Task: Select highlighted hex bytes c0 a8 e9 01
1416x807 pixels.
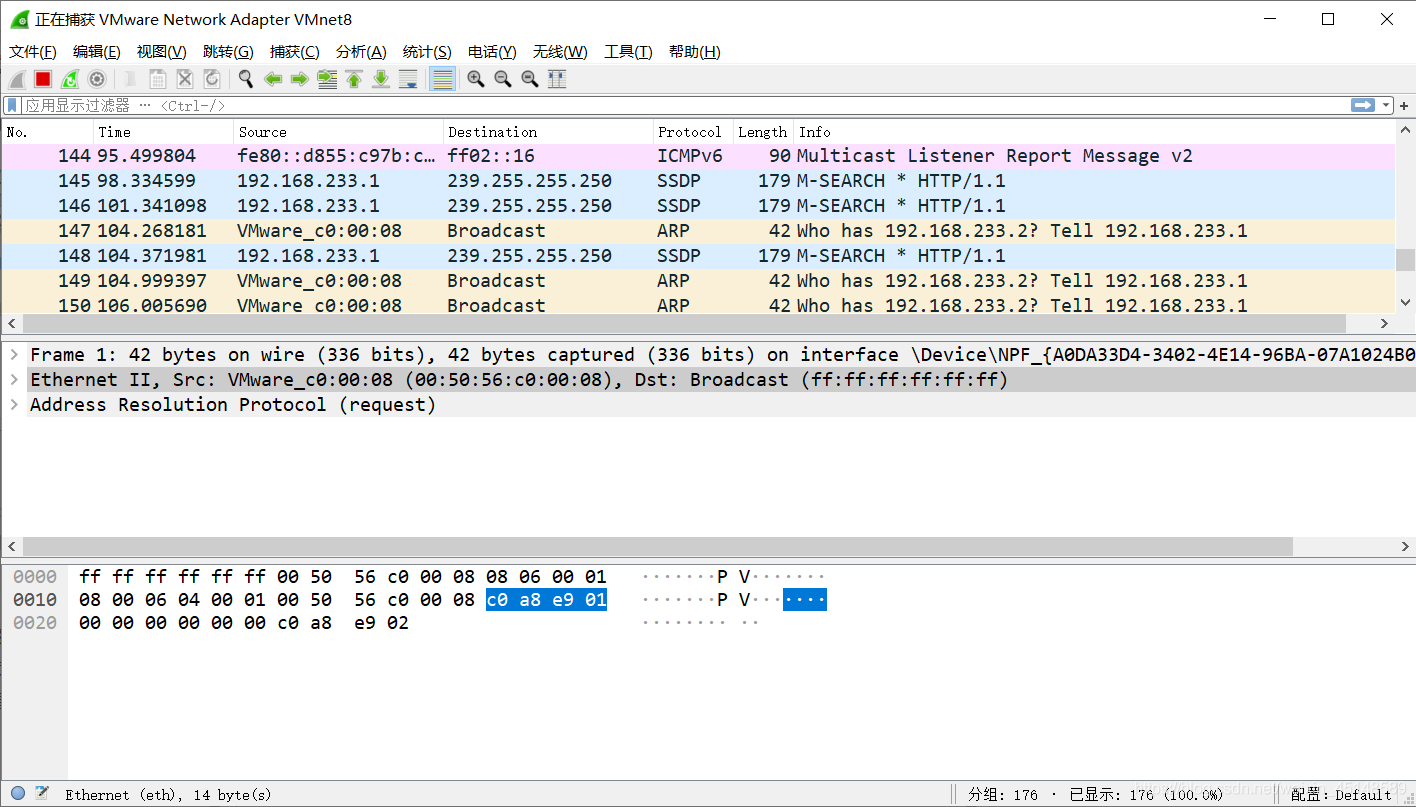Action: 546,600
